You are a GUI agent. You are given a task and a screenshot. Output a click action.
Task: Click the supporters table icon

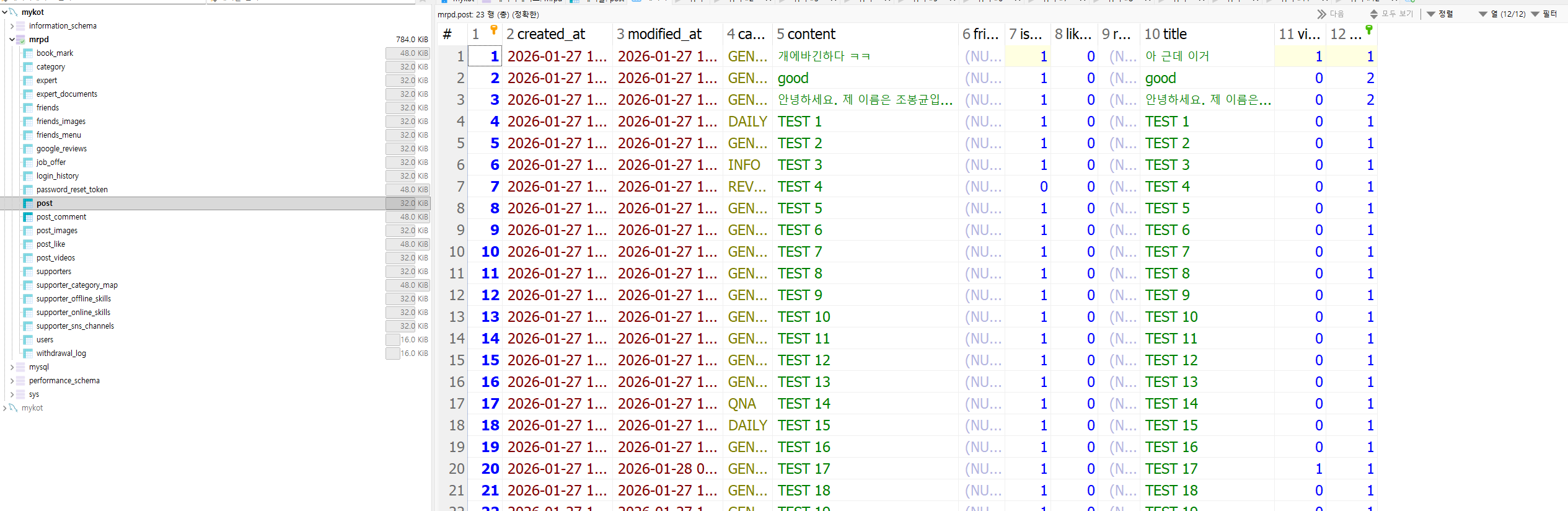point(28,272)
